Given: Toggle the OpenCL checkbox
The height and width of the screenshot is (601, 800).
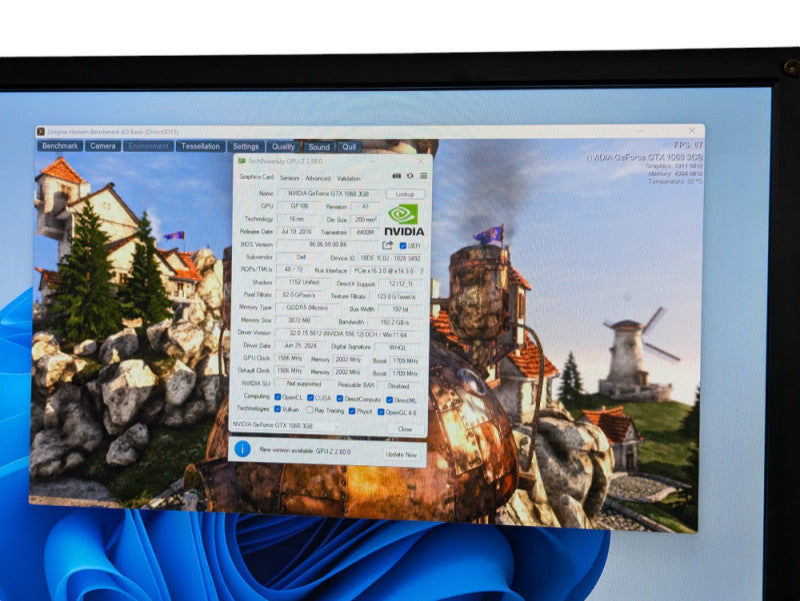Looking at the screenshot, I should pyautogui.click(x=278, y=397).
